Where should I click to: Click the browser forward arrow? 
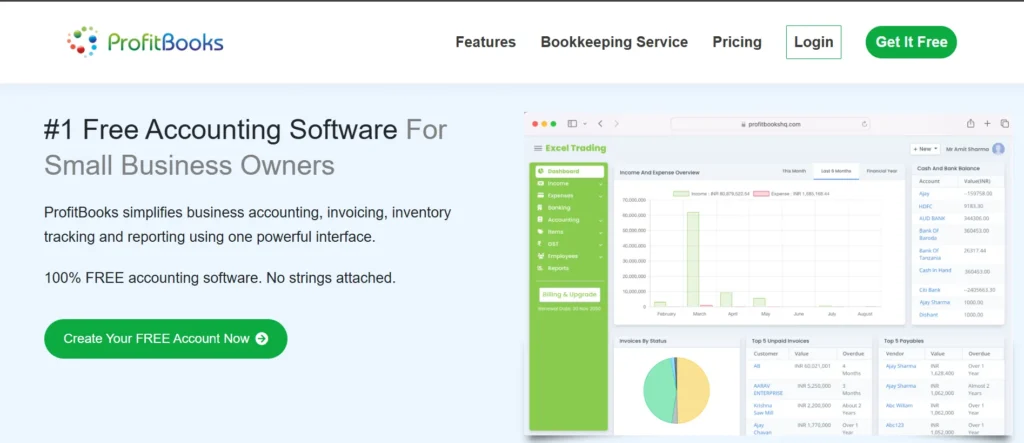tap(616, 123)
